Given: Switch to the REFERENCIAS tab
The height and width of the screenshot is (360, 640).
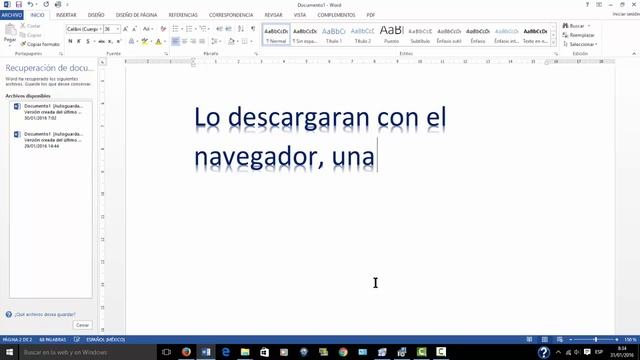Looking at the screenshot, I should (183, 15).
